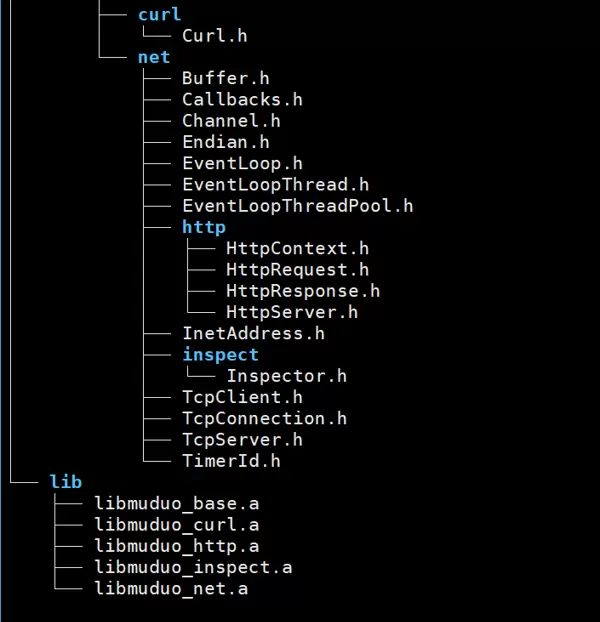Click the EventLoopThreadPool.h file name
The width and height of the screenshot is (600, 622).
pos(297,206)
